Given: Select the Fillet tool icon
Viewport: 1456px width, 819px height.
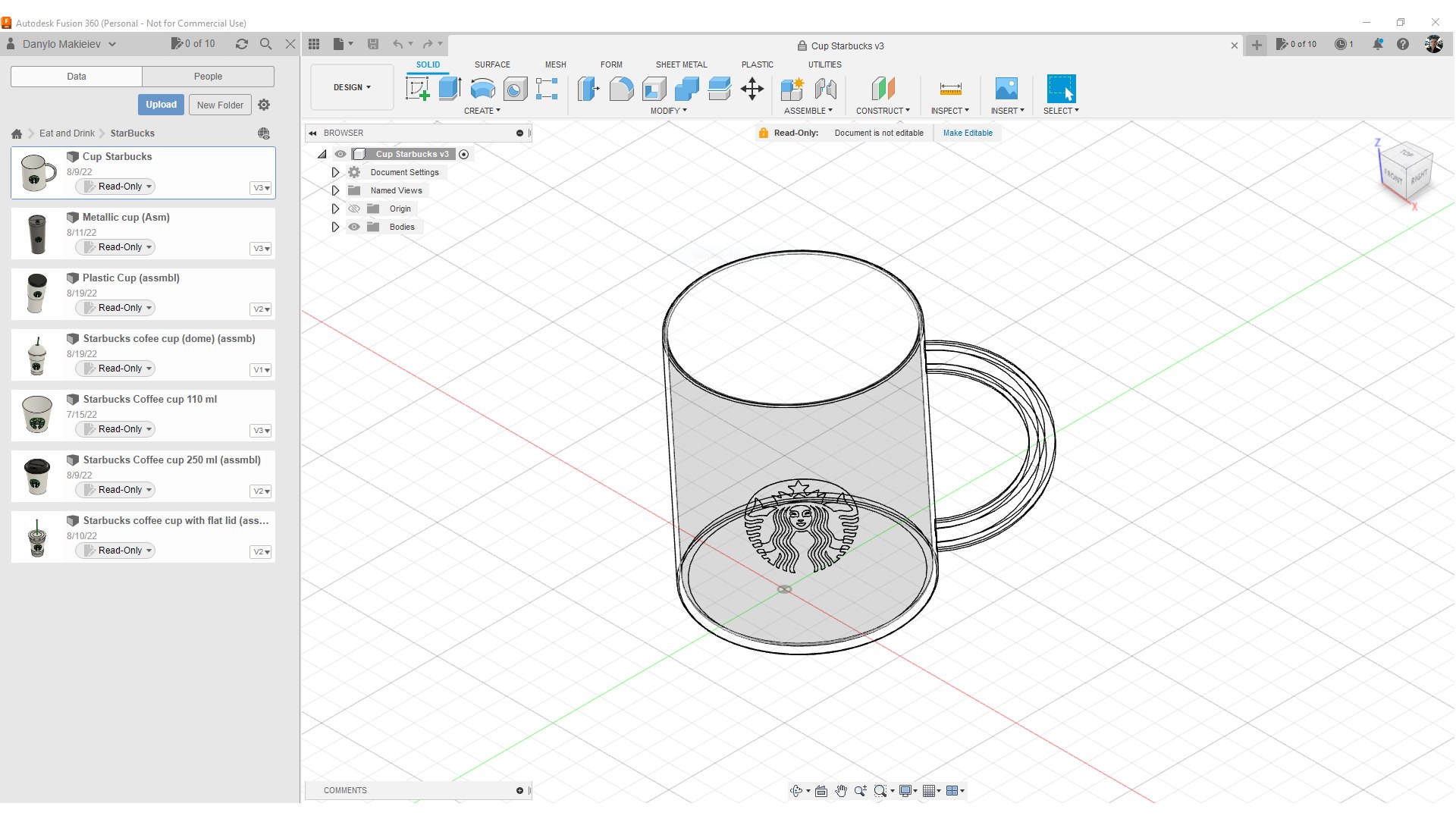Looking at the screenshot, I should [621, 89].
